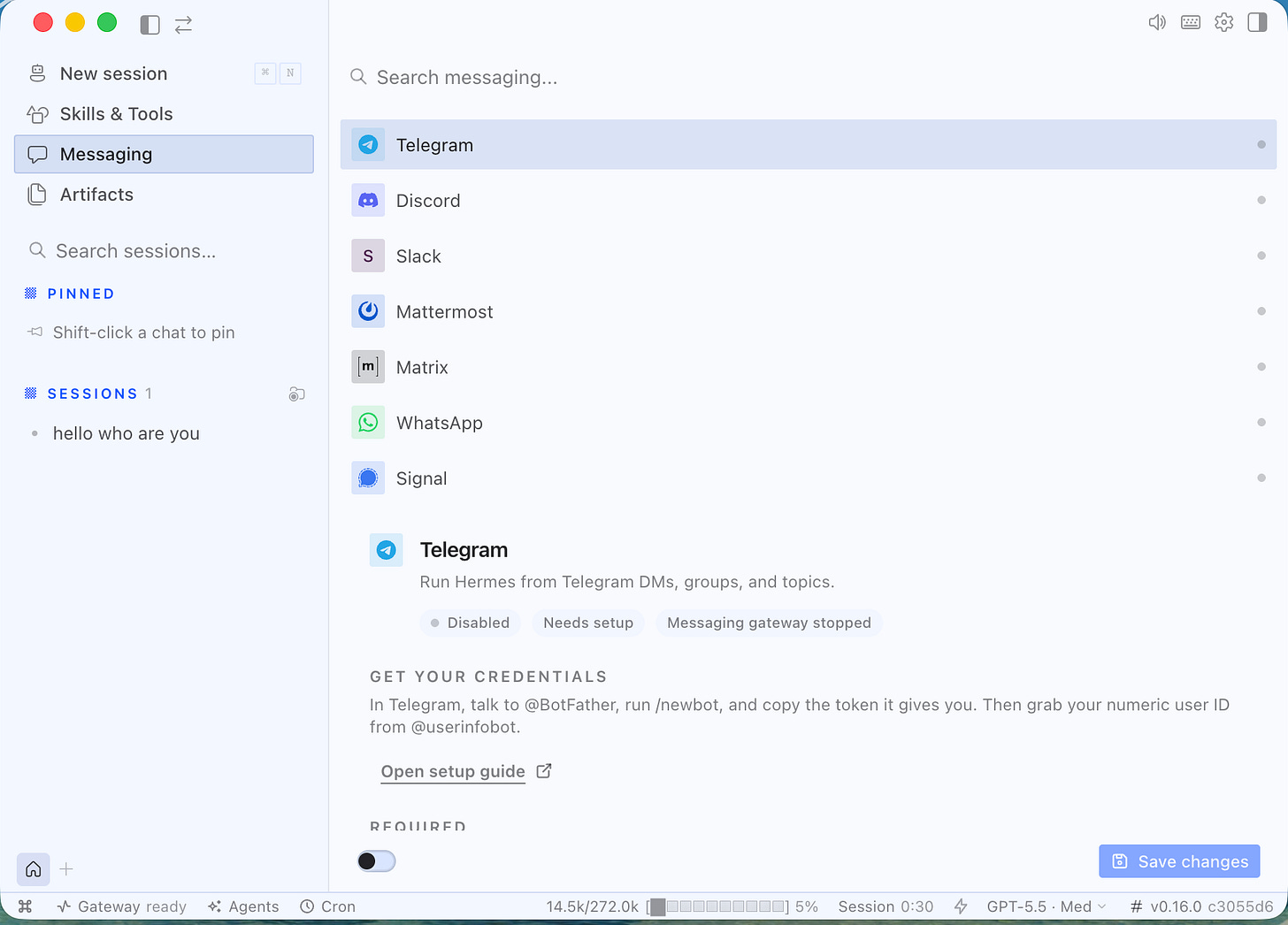
Task: Click the clock icon next to Cron
Action: click(x=307, y=906)
